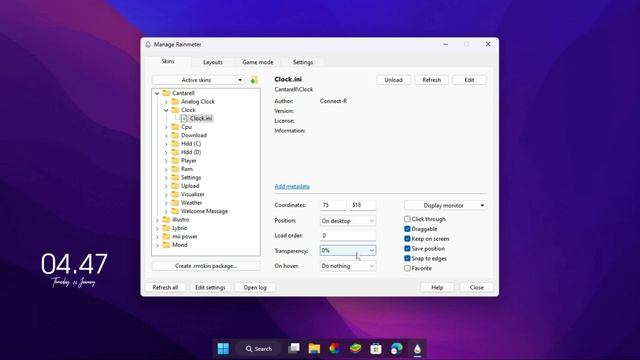
Task: Expand the Analog Clock folder
Action: click(x=166, y=102)
